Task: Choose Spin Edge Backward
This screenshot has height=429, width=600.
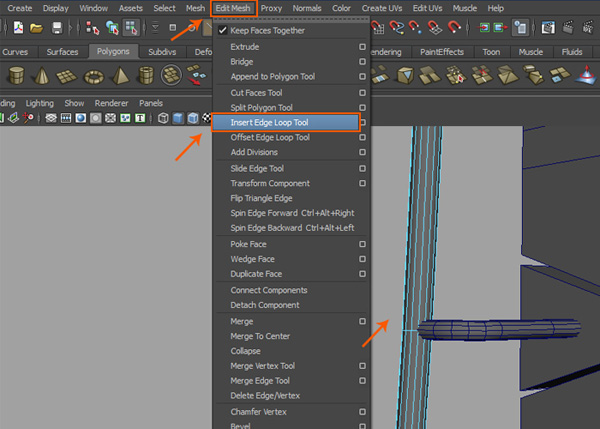Action: 291,228
